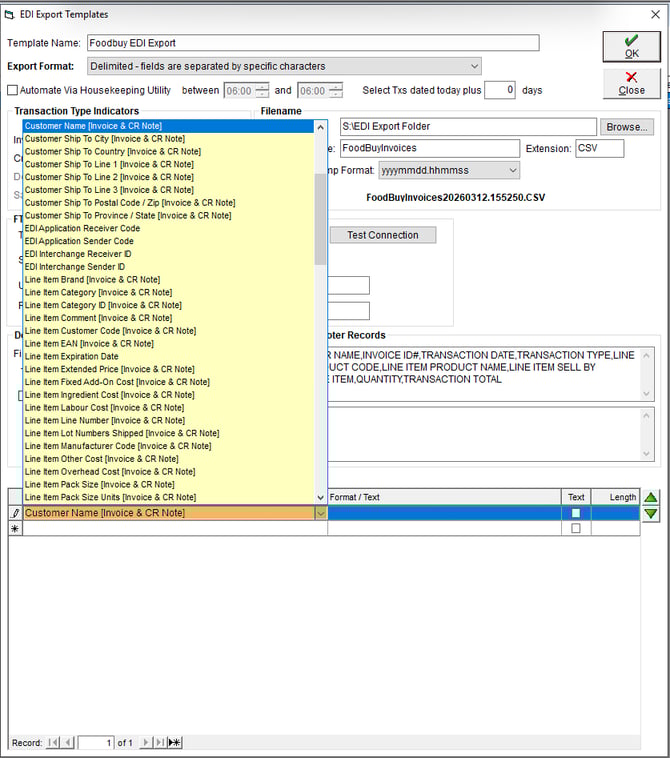
Task: Choose Customer Ship To Province / State
Action: coord(168,216)
